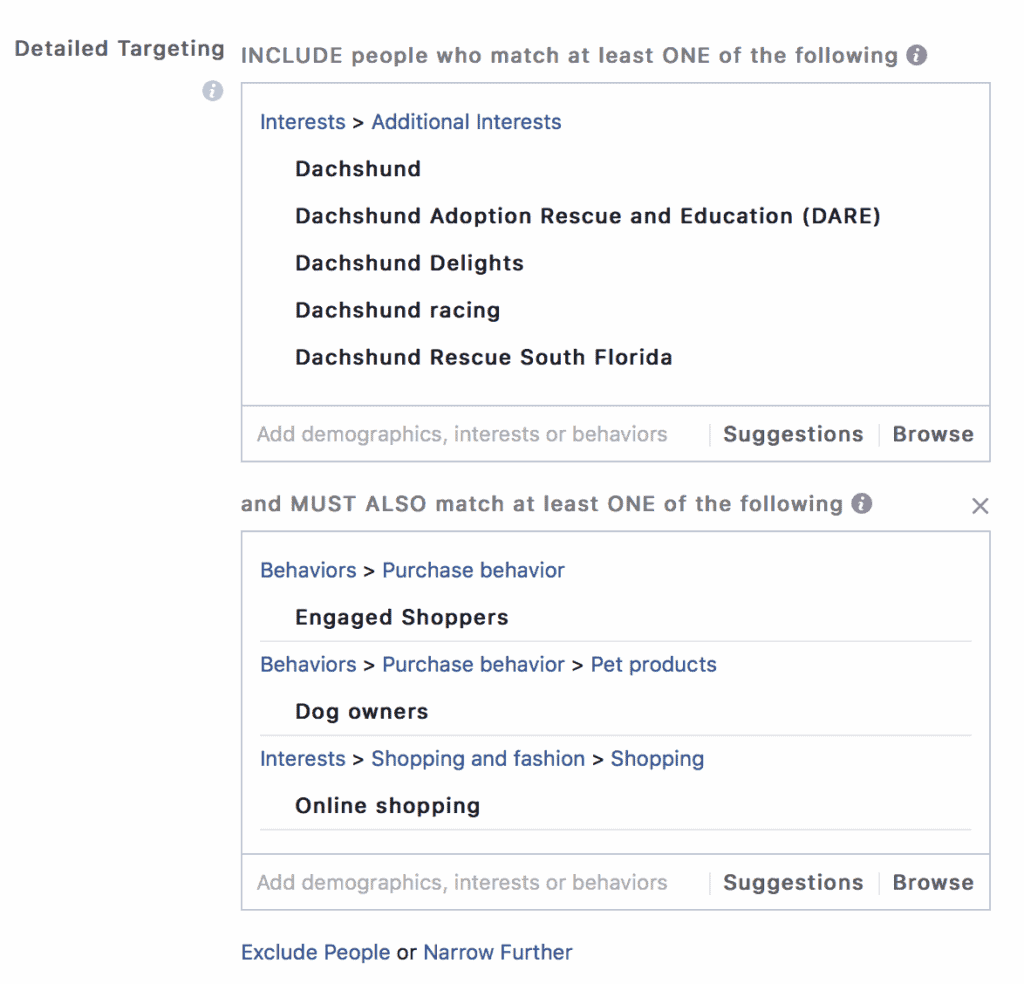The width and height of the screenshot is (1024, 984).
Task: Open Browse for the MUST ALSO box
Action: tap(933, 882)
